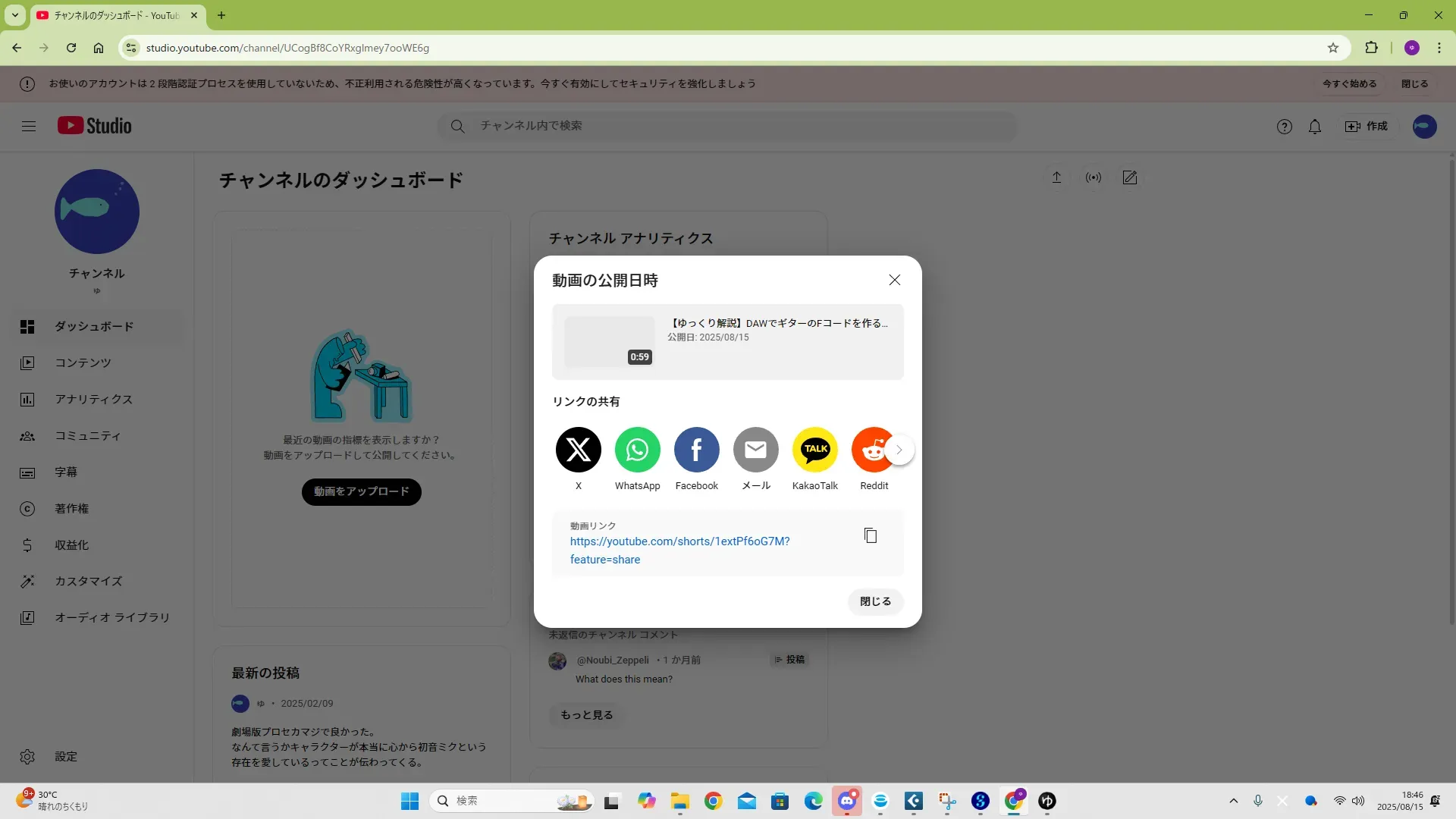Click the 閉じる button in dialog

pos(875,601)
